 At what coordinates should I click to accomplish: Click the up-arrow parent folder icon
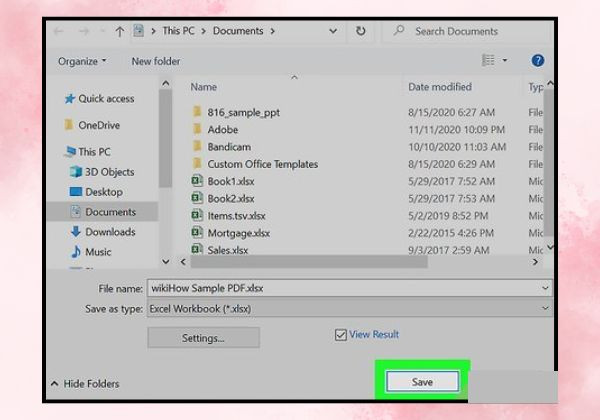coord(119,32)
